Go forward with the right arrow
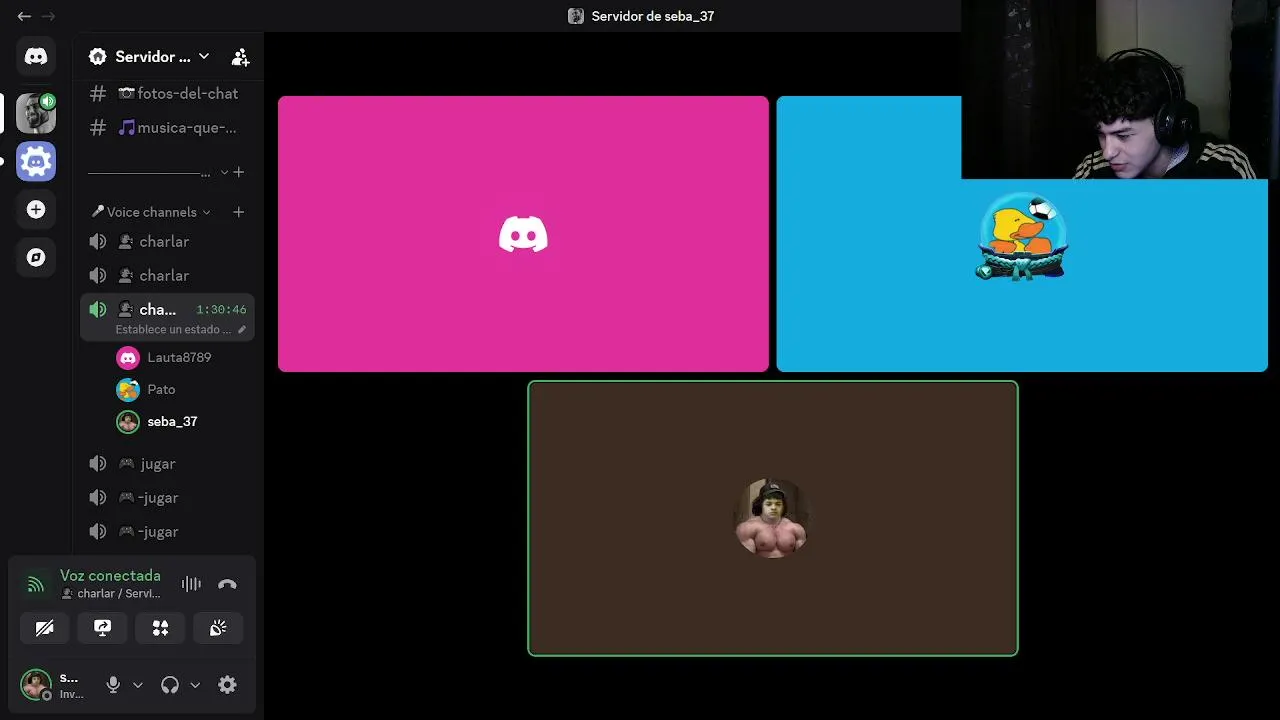 48,16
